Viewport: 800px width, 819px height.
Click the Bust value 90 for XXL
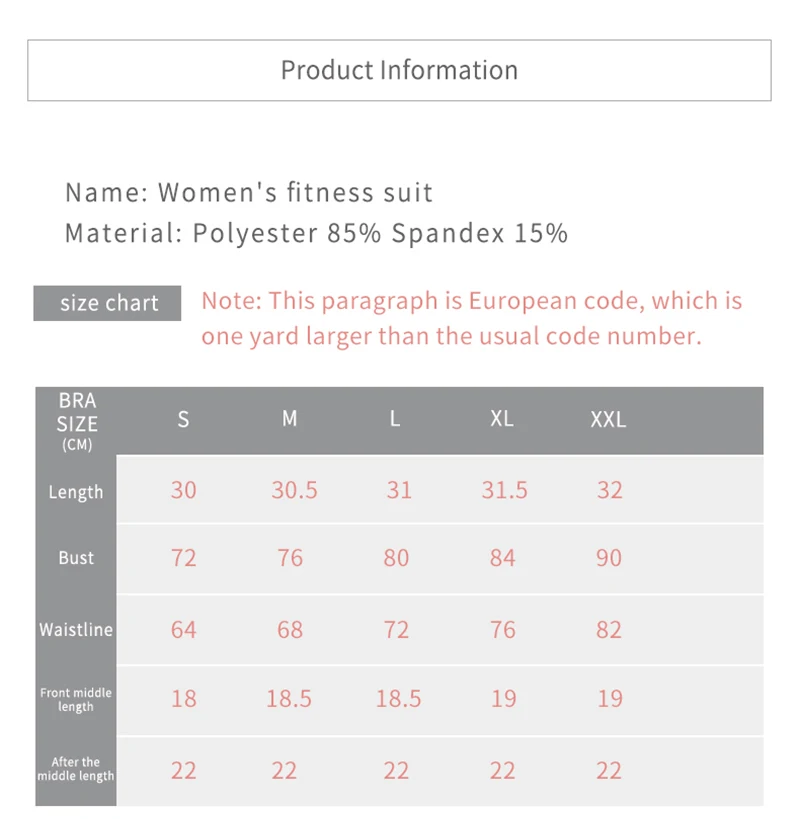609,558
